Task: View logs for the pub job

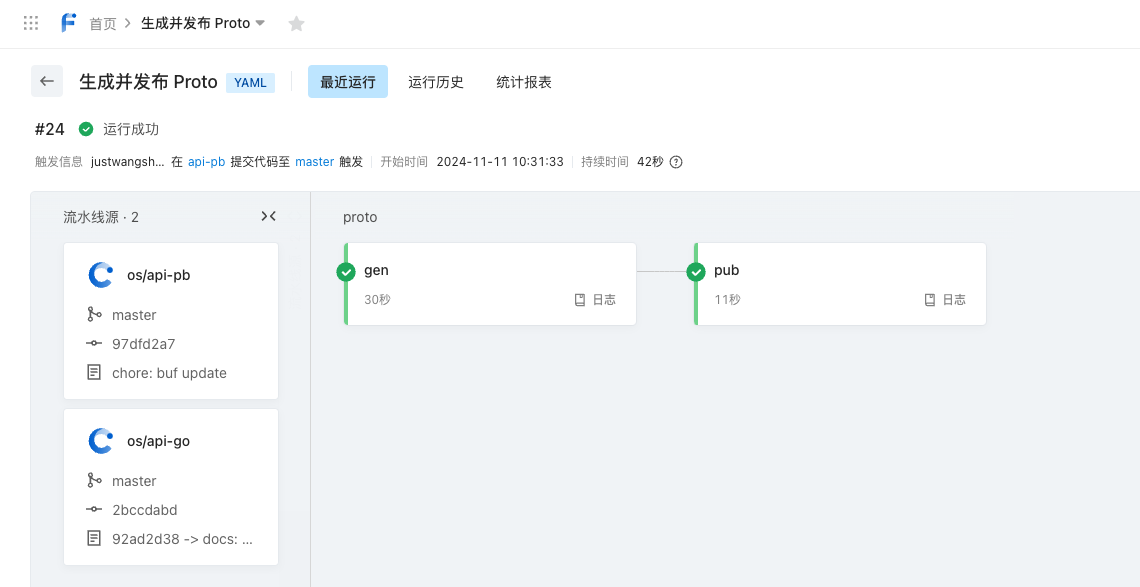Action: click(x=945, y=300)
